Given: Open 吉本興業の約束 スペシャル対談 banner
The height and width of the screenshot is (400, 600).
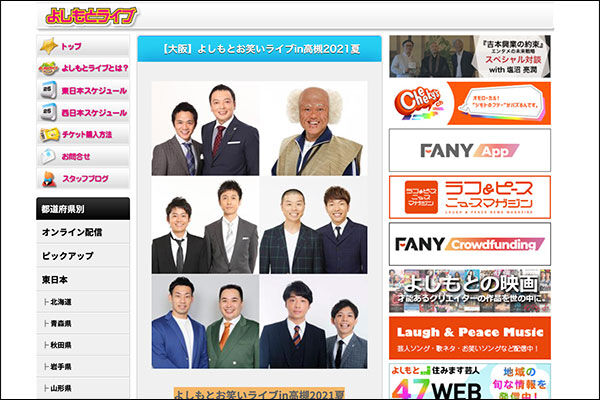Looking at the screenshot, I should click(x=470, y=57).
